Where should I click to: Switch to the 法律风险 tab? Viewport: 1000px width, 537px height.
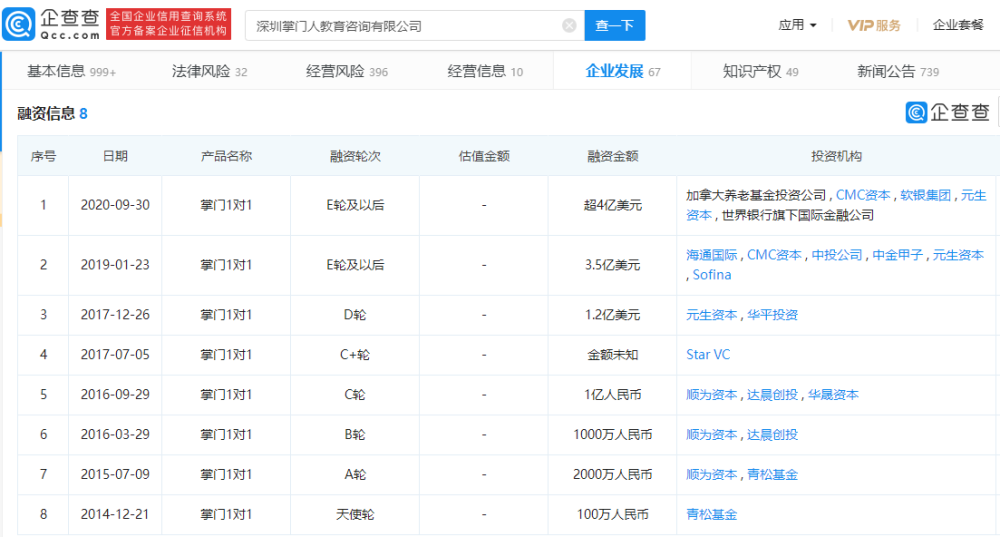(209, 71)
